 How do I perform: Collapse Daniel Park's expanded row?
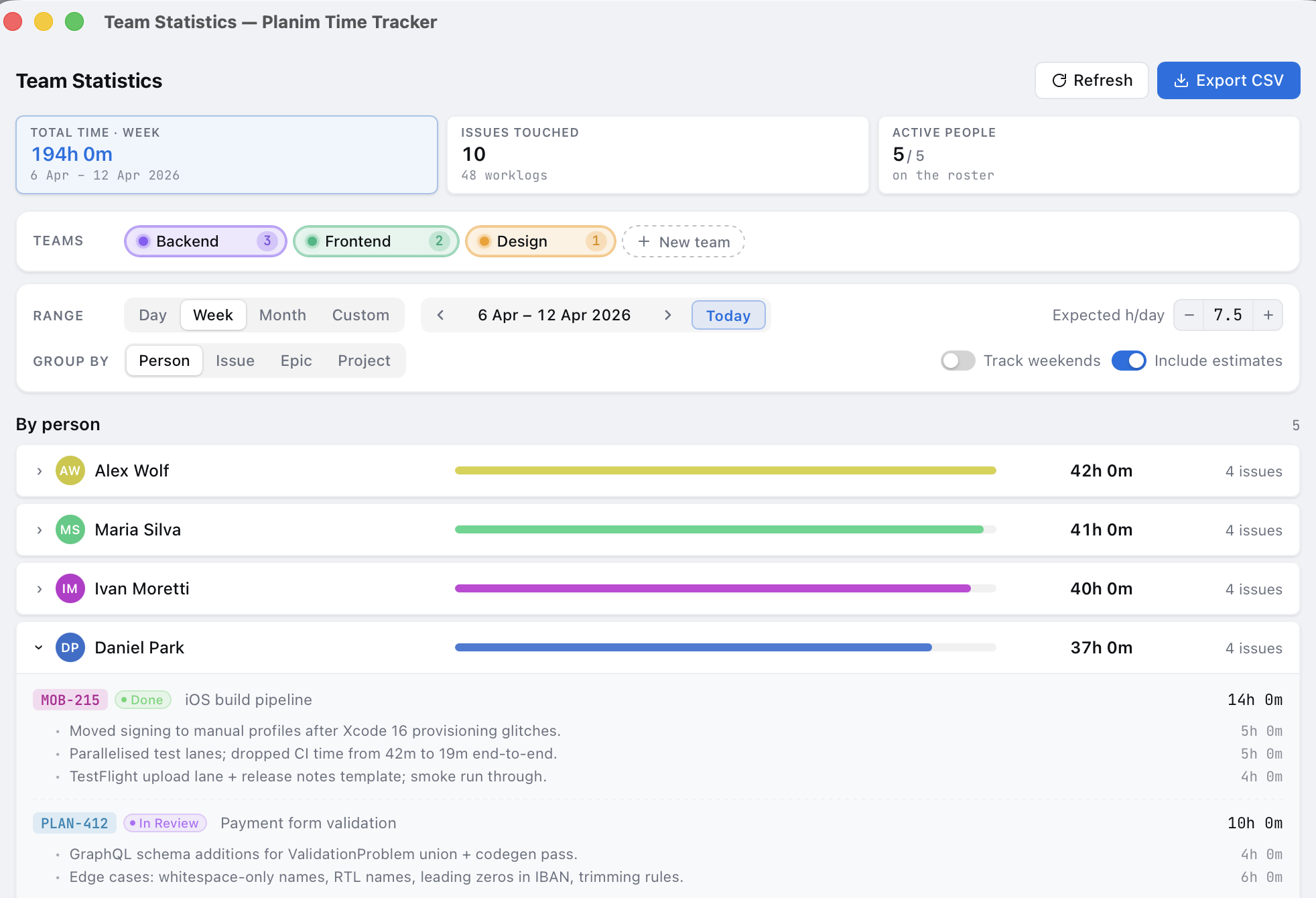click(39, 647)
